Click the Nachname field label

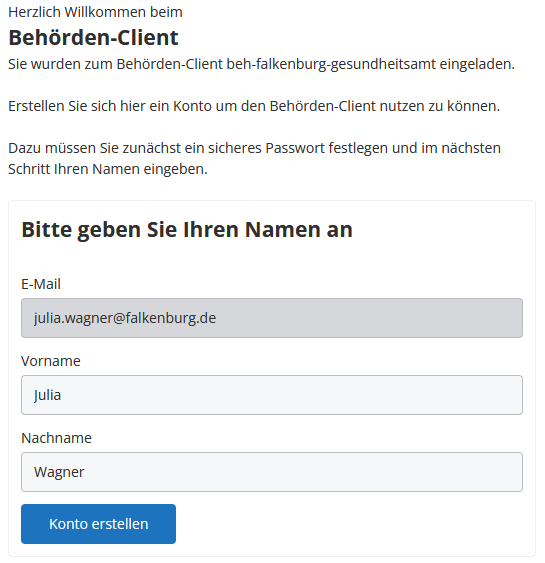(56, 438)
